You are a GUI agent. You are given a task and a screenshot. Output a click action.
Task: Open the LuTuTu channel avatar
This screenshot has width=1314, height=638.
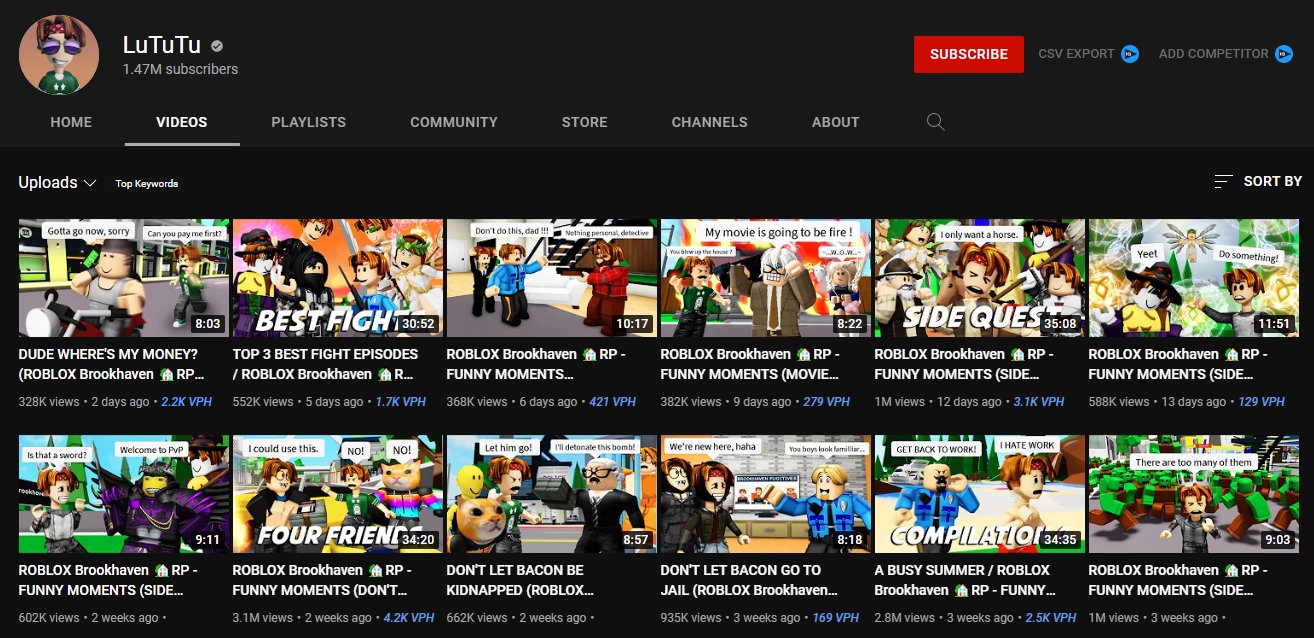59,55
